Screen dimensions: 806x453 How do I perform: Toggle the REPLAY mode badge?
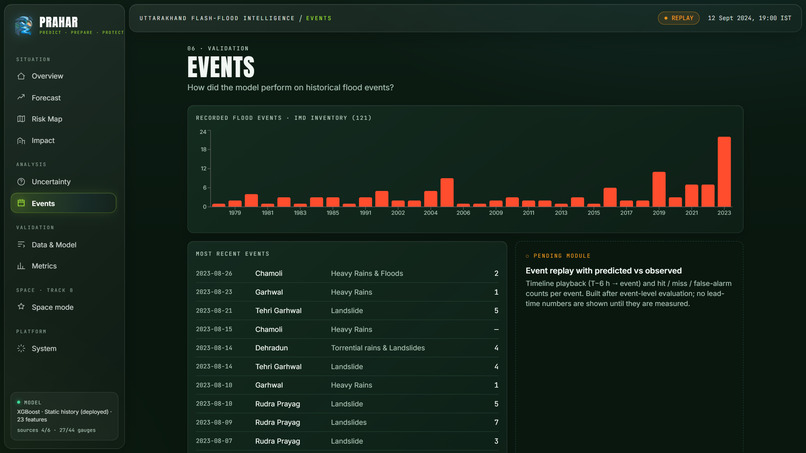[679, 18]
